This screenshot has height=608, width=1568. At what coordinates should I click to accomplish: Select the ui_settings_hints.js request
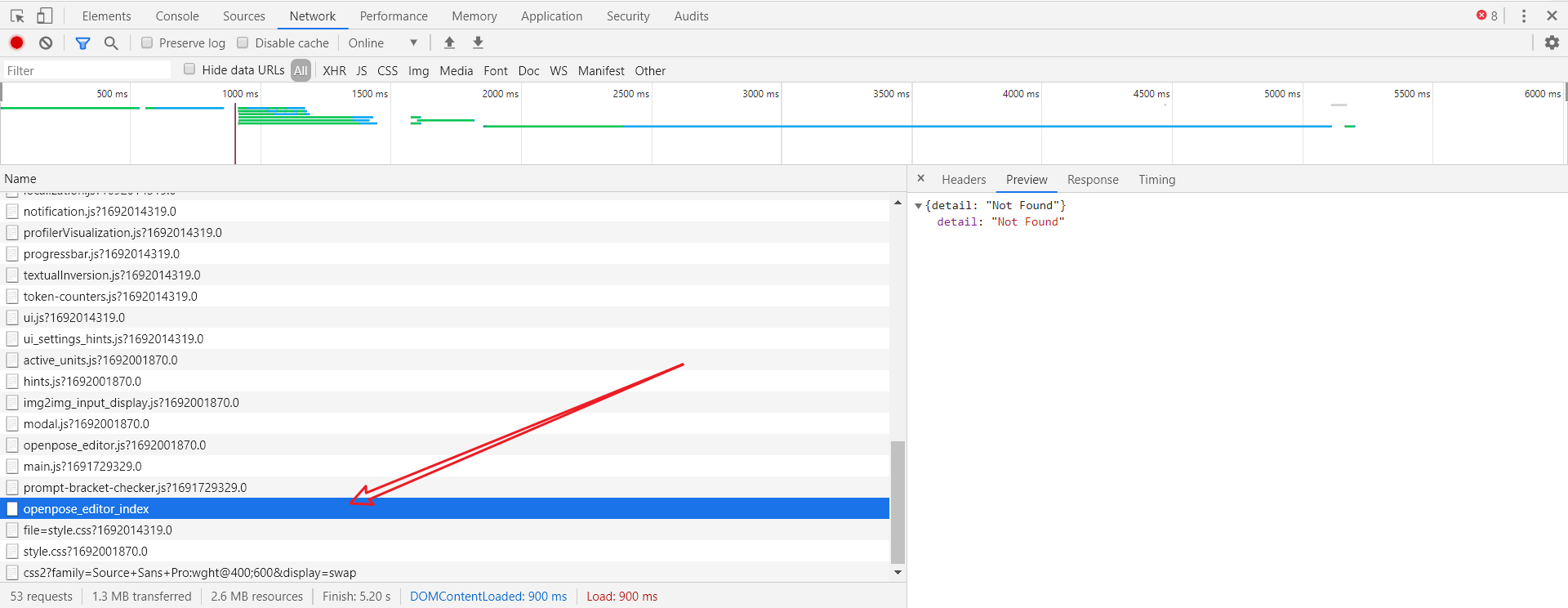(445, 338)
